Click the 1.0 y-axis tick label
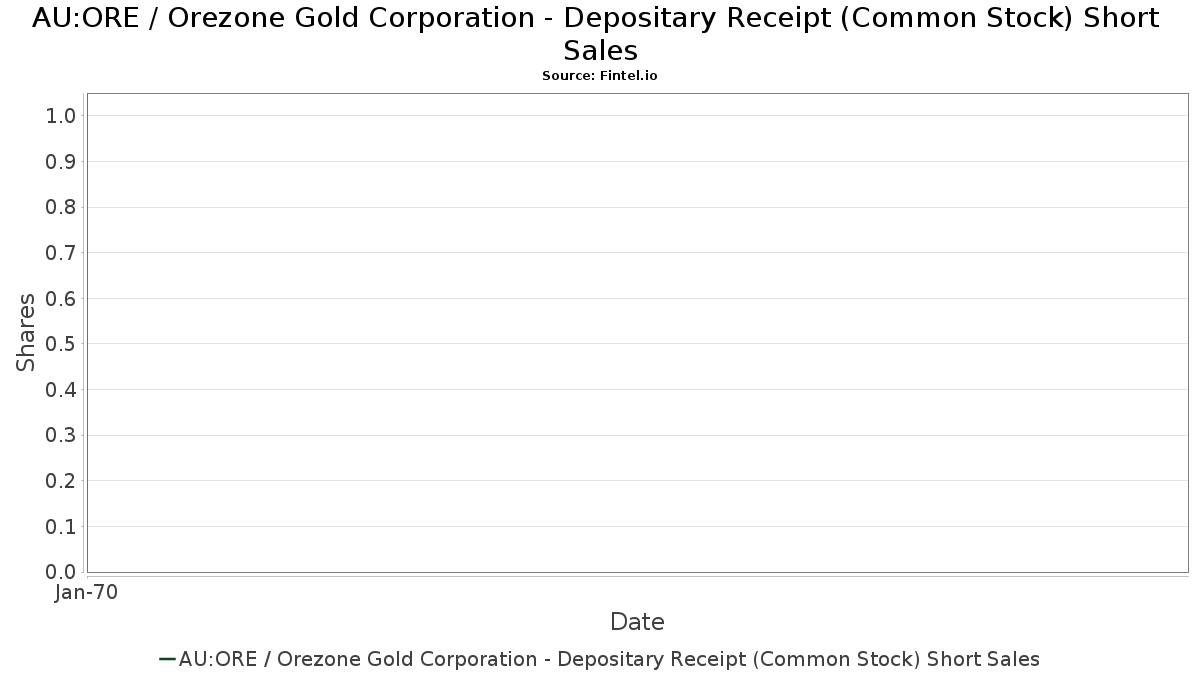1200x675 pixels. coord(61,116)
